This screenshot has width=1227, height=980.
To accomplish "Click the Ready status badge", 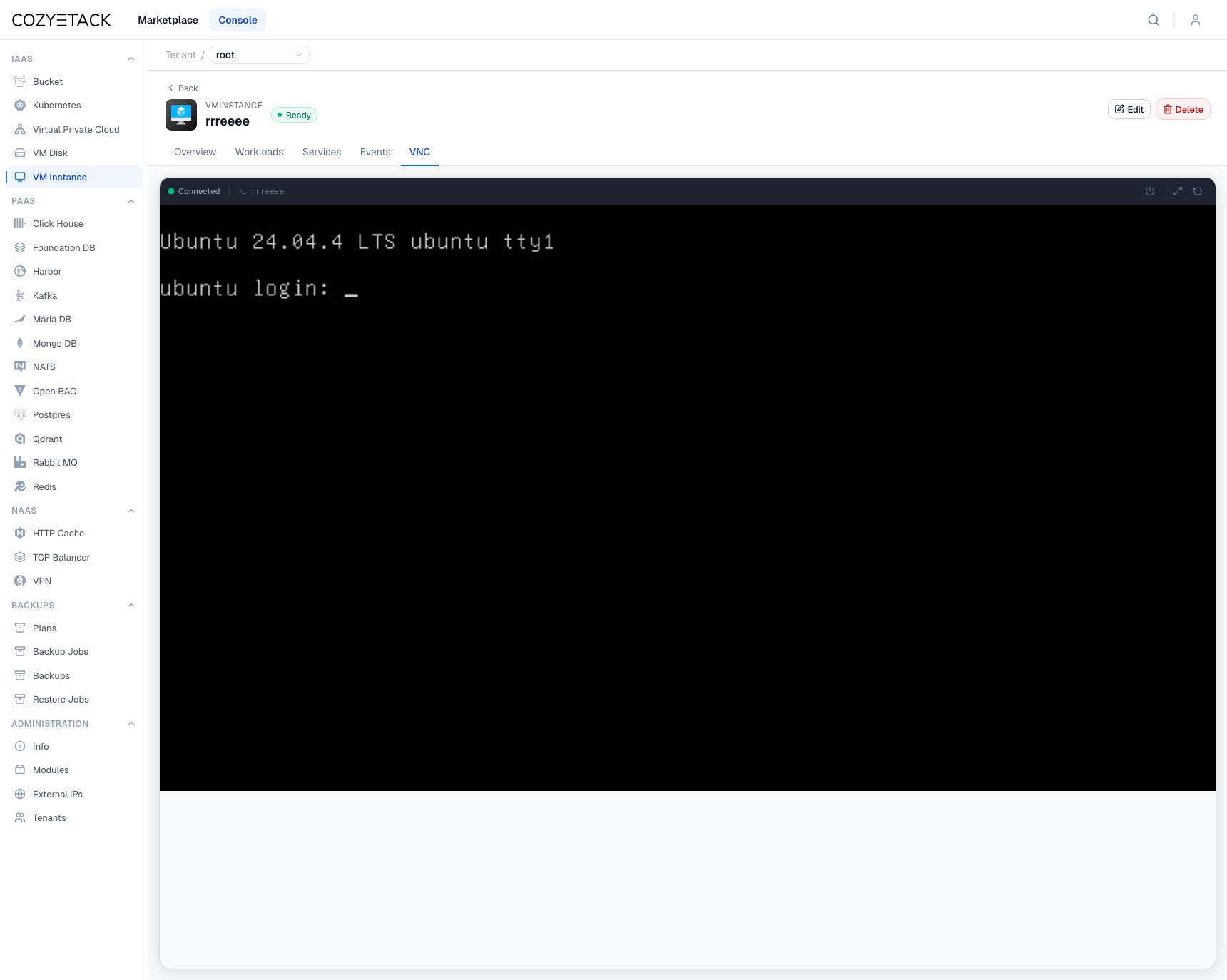I will 294,115.
